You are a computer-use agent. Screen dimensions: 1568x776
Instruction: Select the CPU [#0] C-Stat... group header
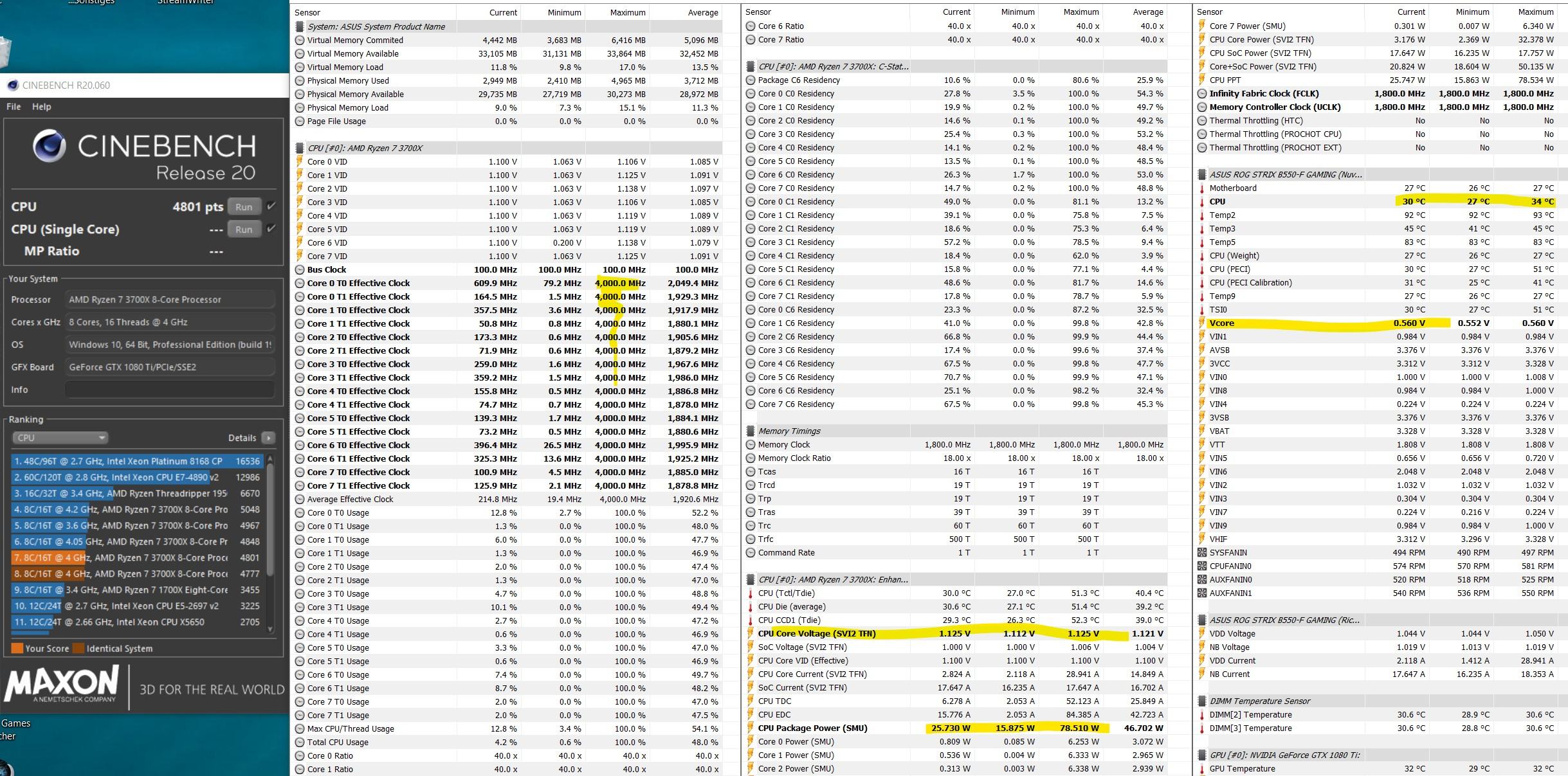click(x=956, y=66)
